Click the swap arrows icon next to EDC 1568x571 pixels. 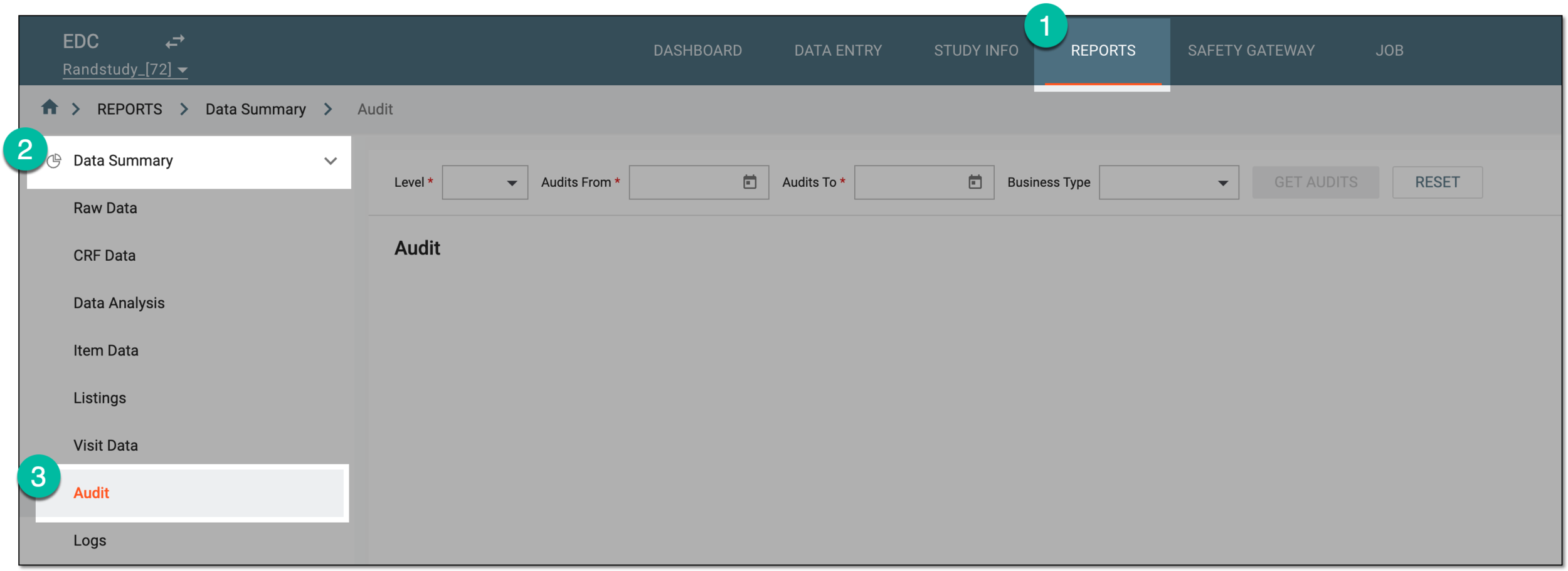(175, 41)
